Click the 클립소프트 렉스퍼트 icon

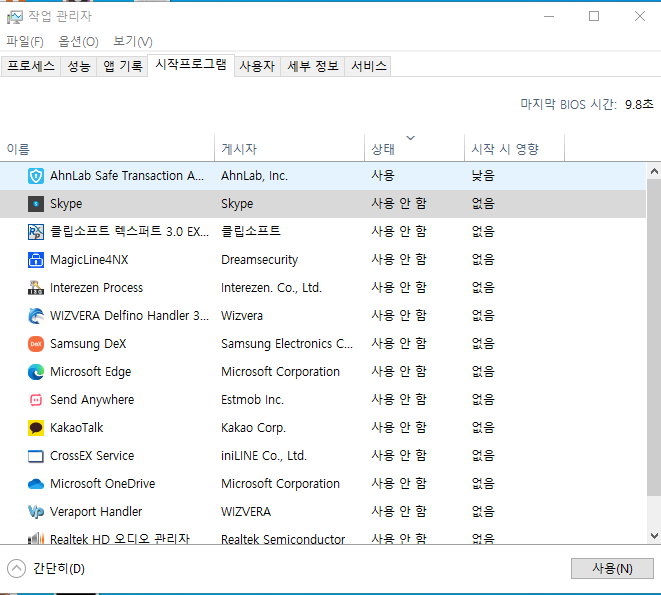pos(36,232)
